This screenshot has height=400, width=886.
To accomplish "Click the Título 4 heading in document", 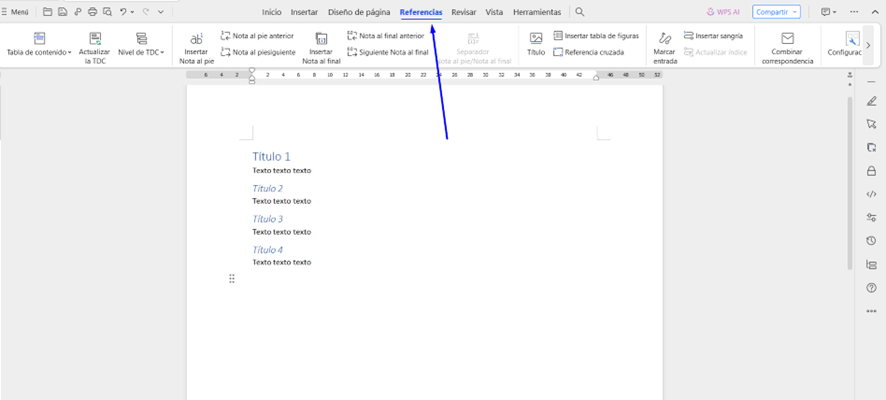I will click(x=267, y=250).
